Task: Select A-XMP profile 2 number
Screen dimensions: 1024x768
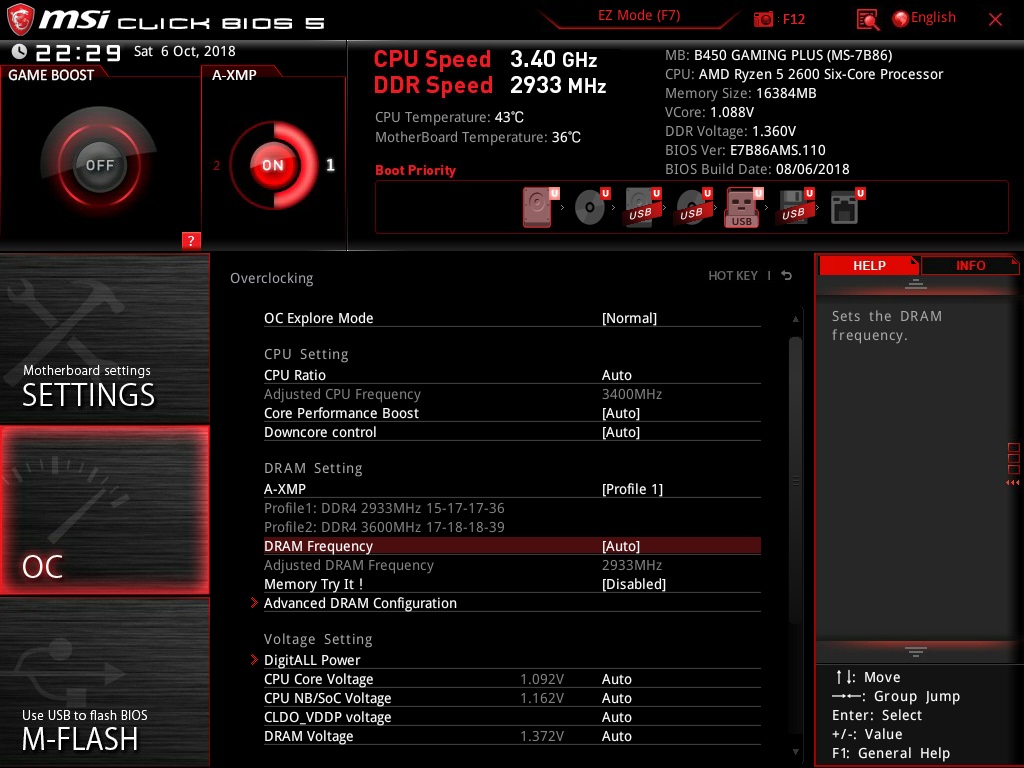Action: coord(216,165)
